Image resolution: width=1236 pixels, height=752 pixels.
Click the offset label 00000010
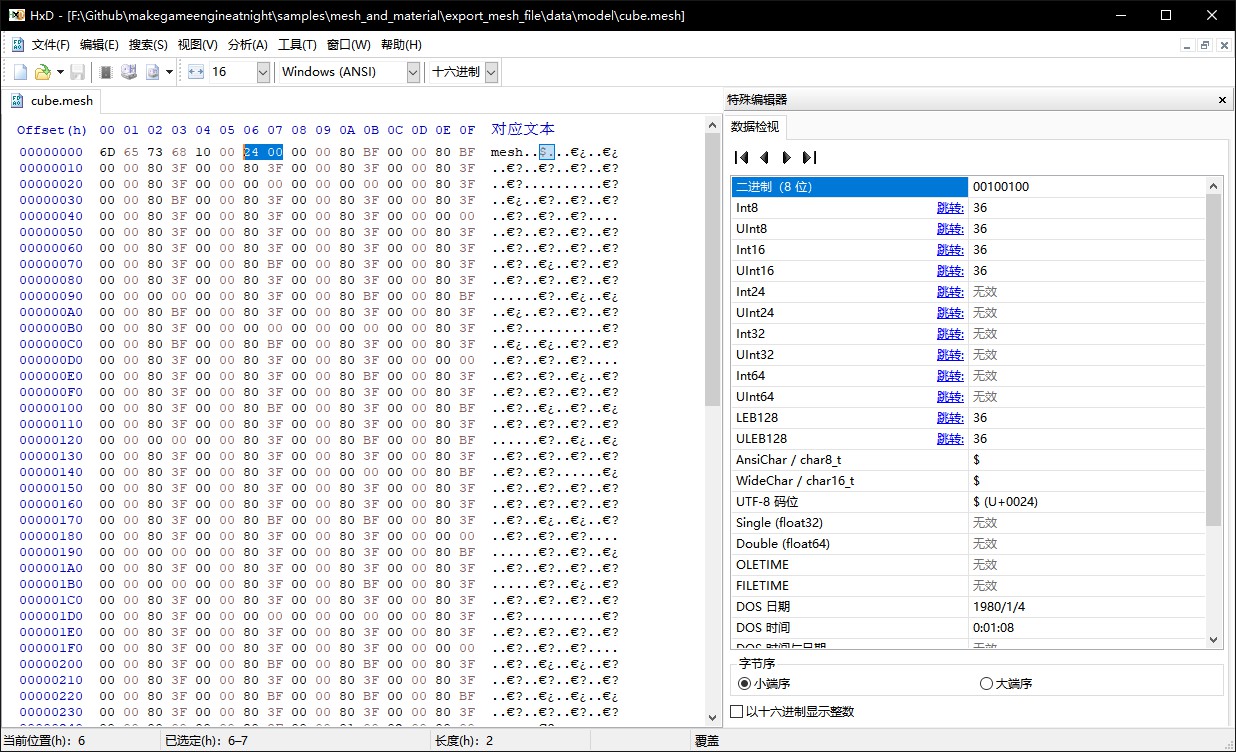pyautogui.click(x=51, y=168)
